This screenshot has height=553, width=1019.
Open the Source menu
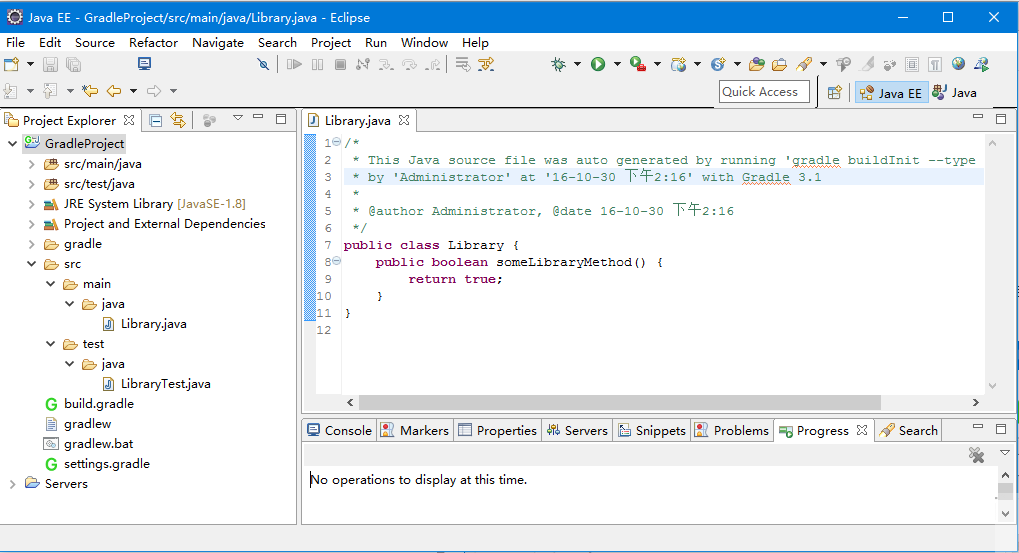pos(95,42)
